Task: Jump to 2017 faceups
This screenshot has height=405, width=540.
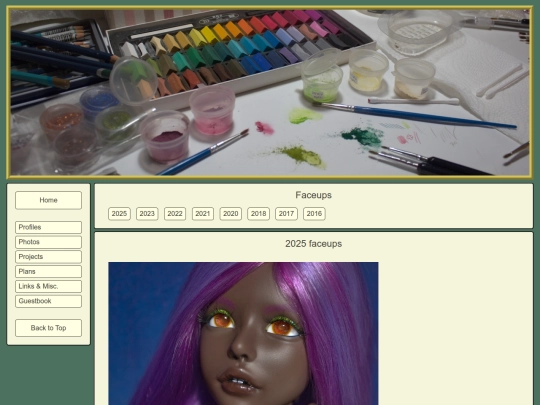Action: click(x=286, y=214)
